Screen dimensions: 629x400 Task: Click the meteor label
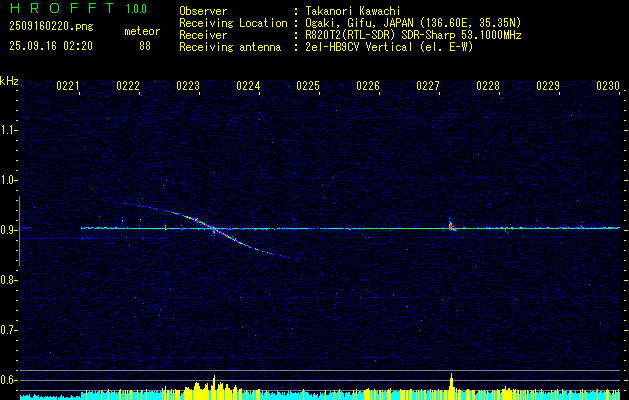142,31
